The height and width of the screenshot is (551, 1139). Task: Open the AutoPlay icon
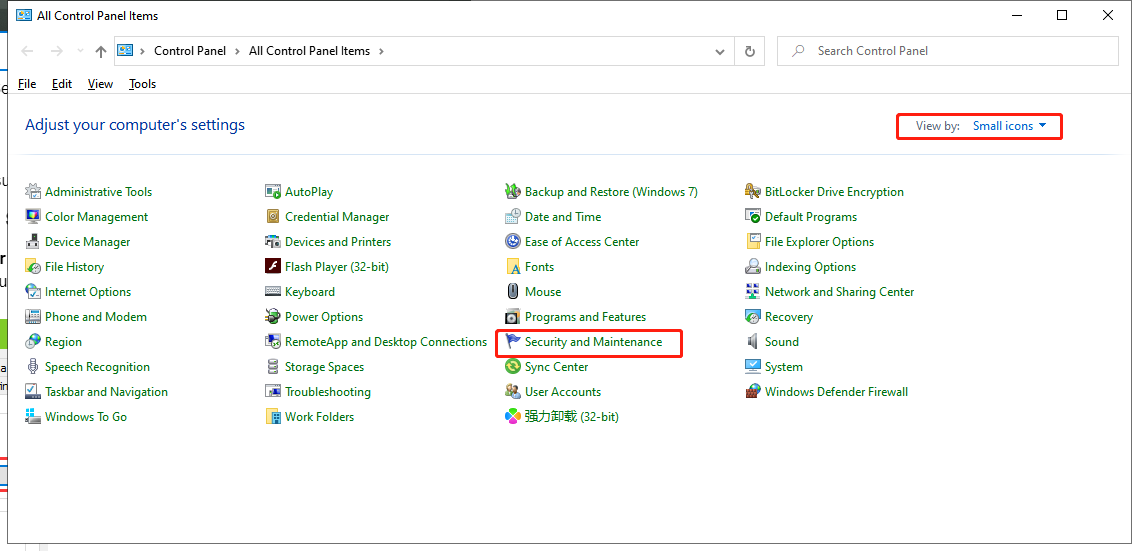point(273,192)
